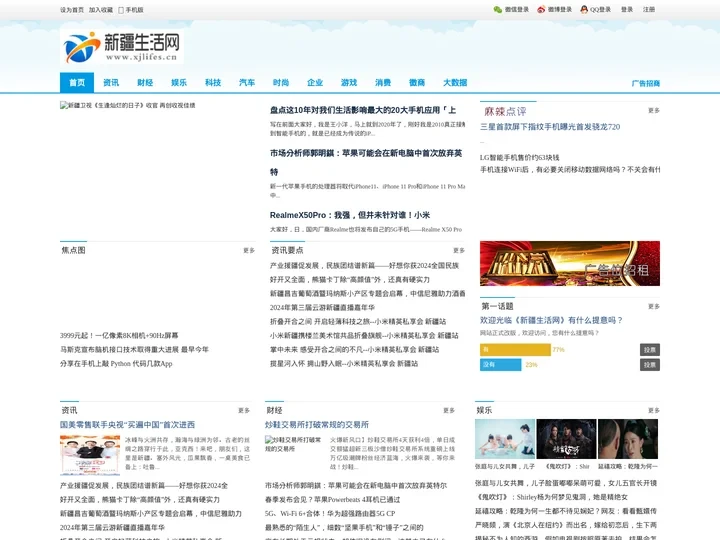Click the 广告招商 link in navigation bar
The image size is (720, 540).
pyautogui.click(x=646, y=83)
